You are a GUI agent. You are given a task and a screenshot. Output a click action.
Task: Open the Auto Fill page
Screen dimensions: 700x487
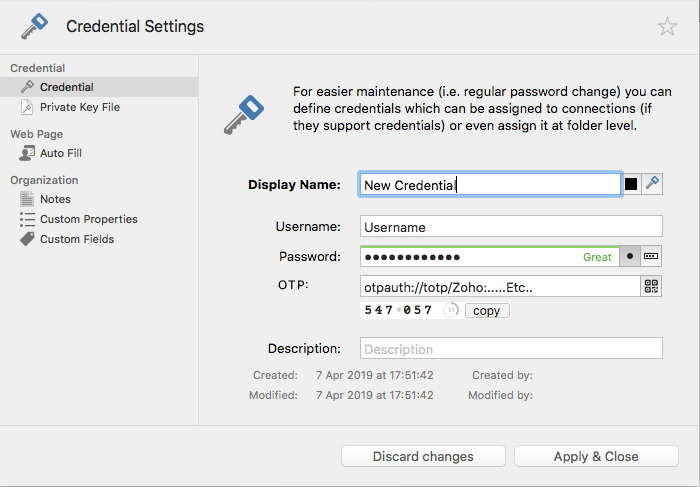click(60, 153)
